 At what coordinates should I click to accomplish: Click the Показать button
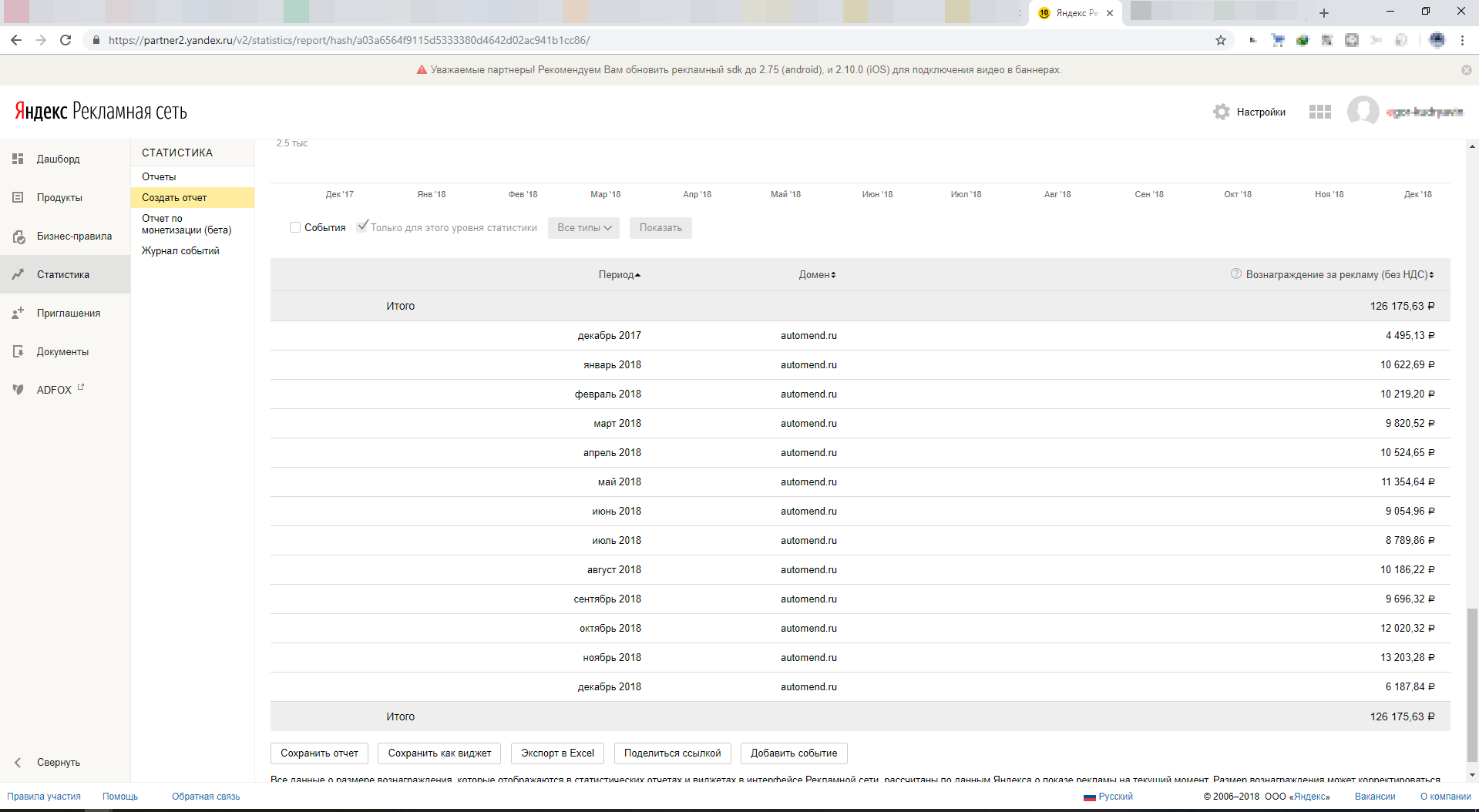click(661, 228)
